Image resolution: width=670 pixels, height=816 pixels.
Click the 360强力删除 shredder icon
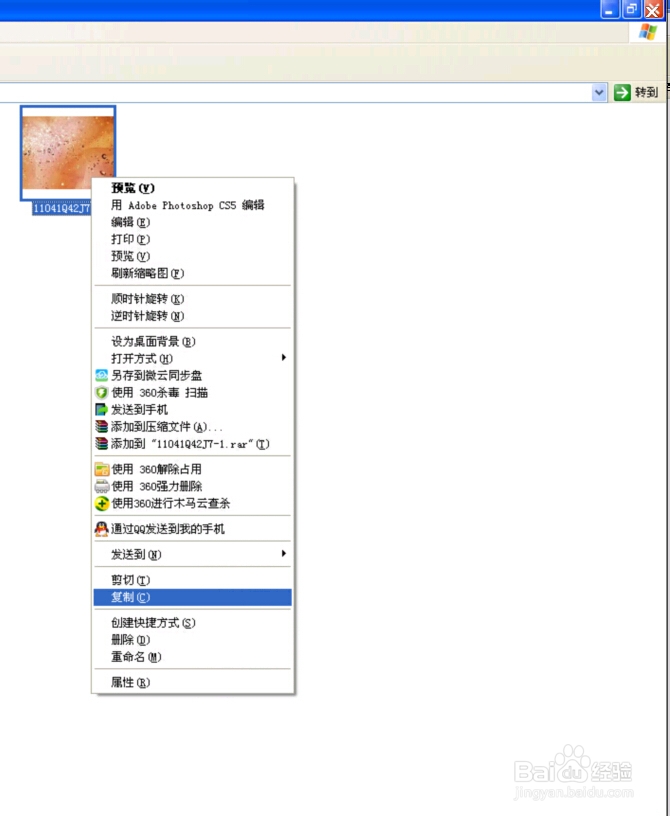point(102,487)
